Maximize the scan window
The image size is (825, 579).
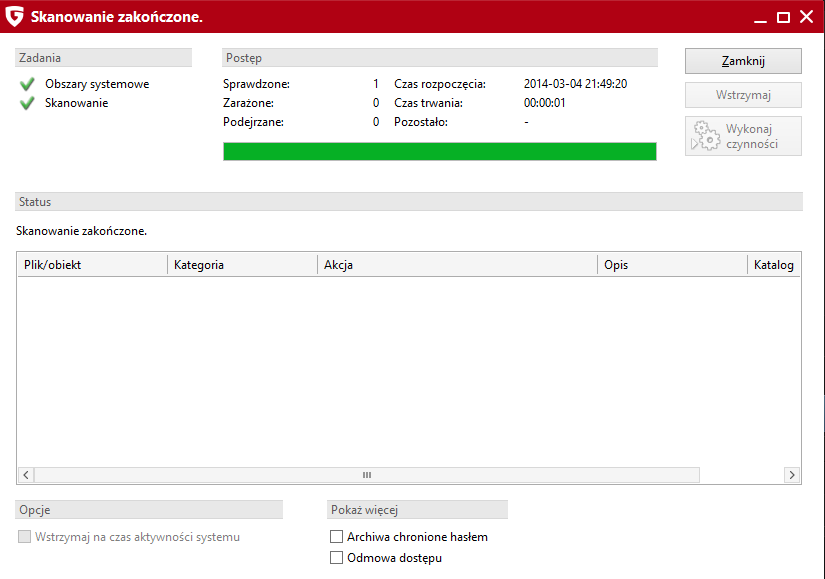783,17
